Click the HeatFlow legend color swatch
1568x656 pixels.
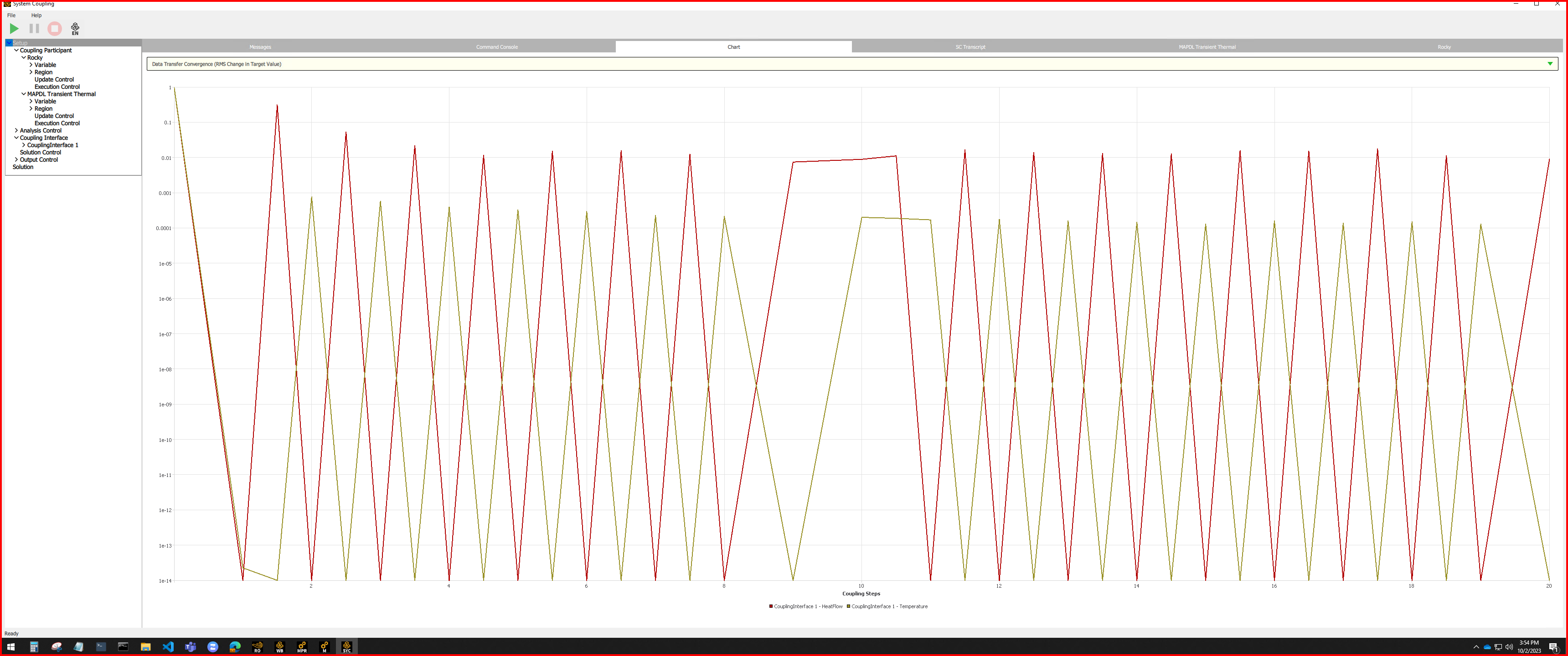[771, 606]
